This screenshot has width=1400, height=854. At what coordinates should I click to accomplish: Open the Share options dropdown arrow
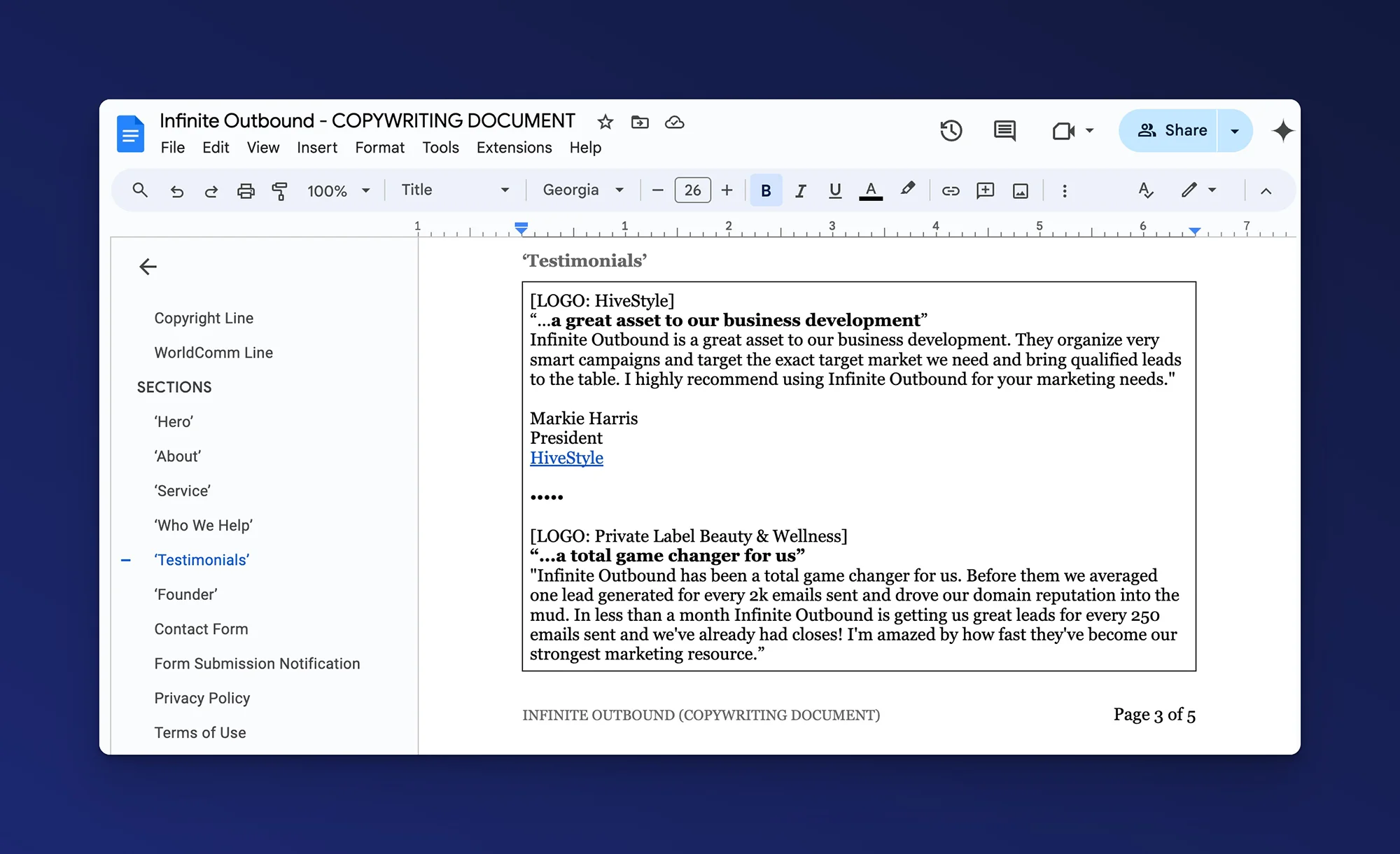coord(1235,131)
